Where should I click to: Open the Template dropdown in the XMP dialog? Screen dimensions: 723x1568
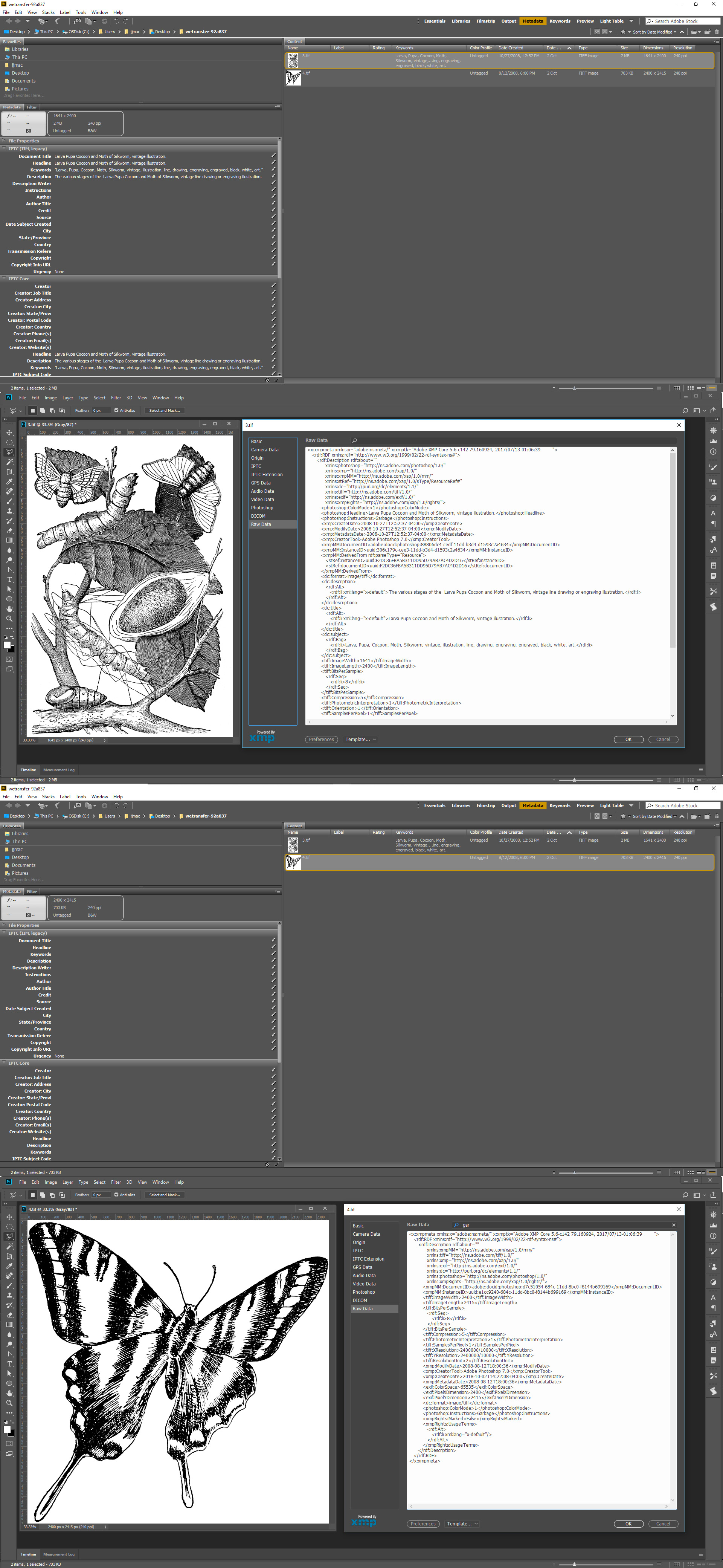pyautogui.click(x=360, y=740)
